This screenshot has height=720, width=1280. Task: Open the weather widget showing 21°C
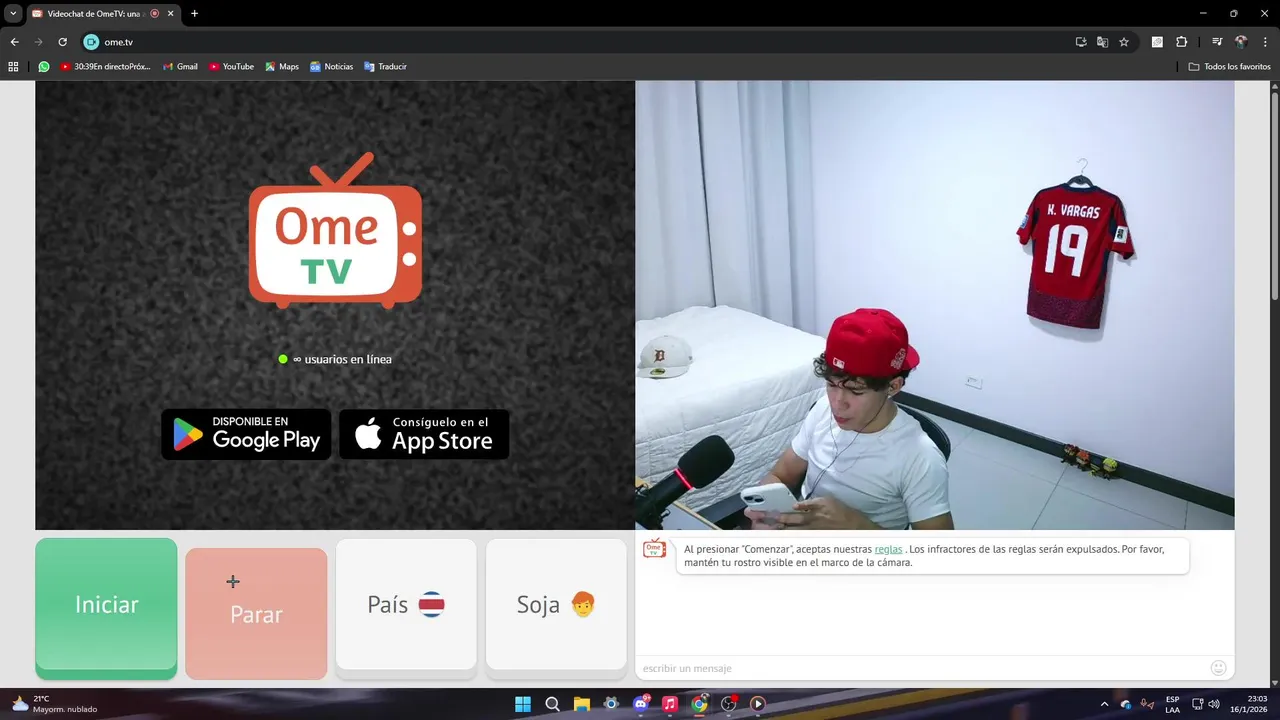click(54, 704)
